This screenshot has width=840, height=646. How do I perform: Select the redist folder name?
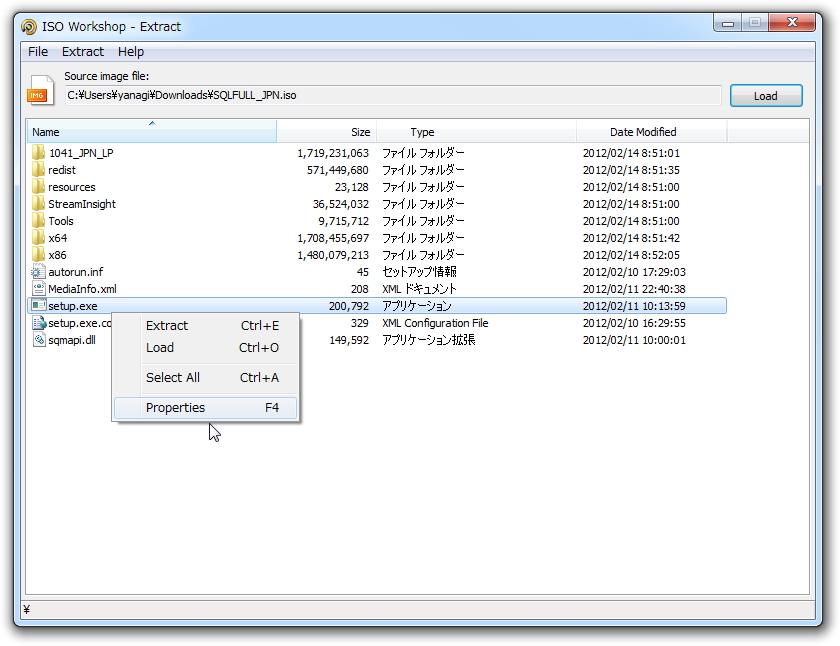62,170
